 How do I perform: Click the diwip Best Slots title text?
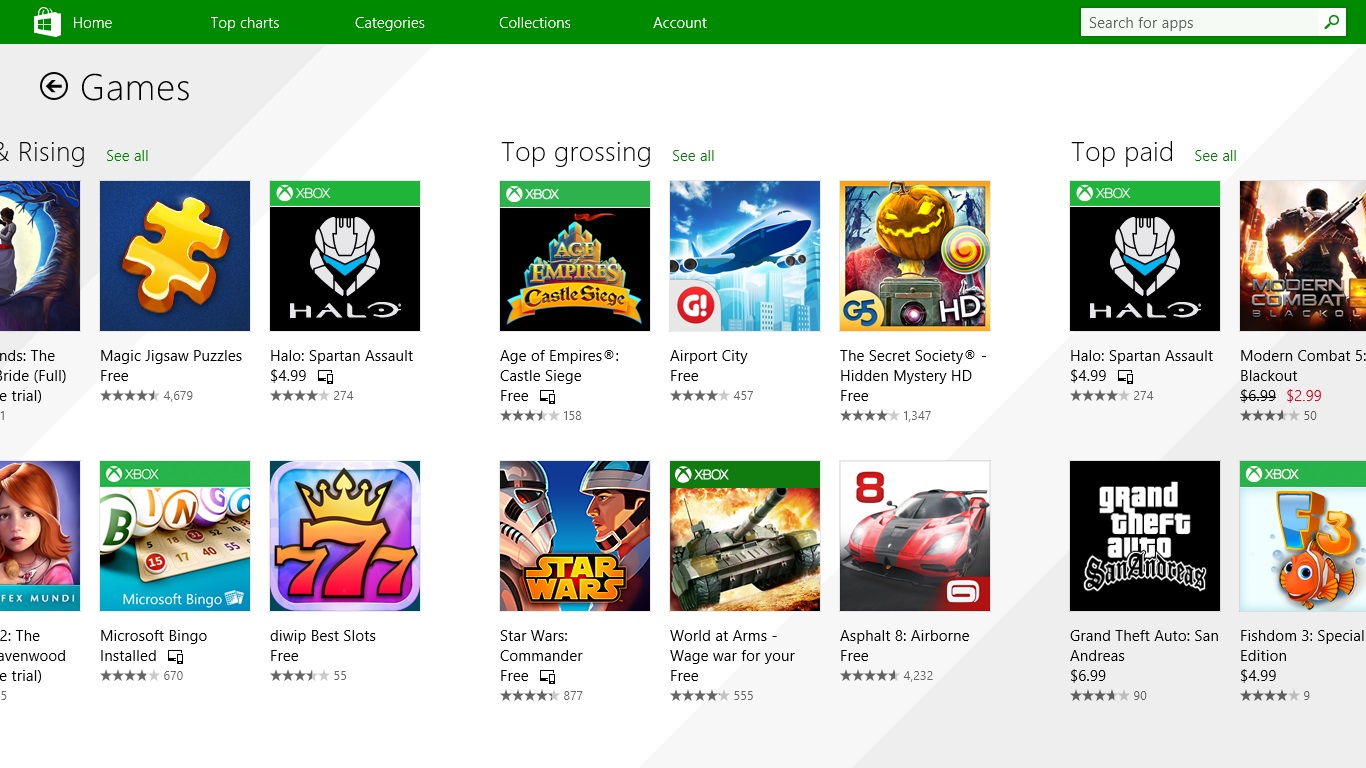[323, 636]
